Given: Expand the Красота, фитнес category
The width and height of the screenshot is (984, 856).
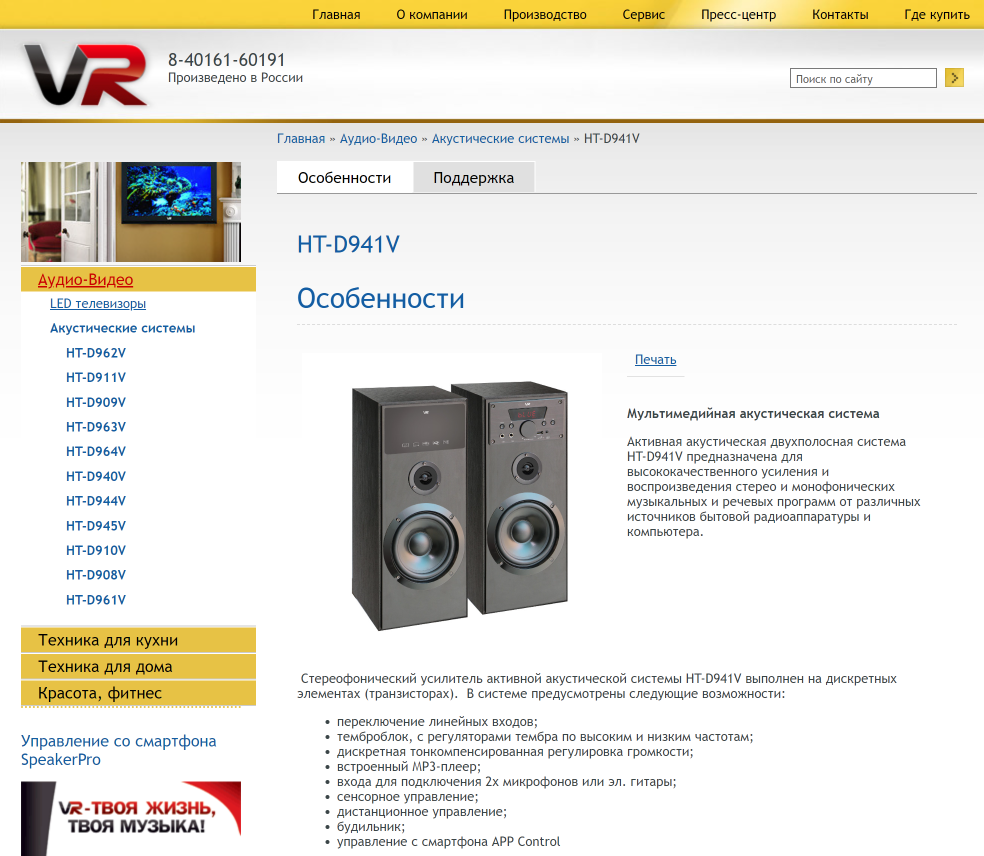Looking at the screenshot, I should (x=138, y=693).
